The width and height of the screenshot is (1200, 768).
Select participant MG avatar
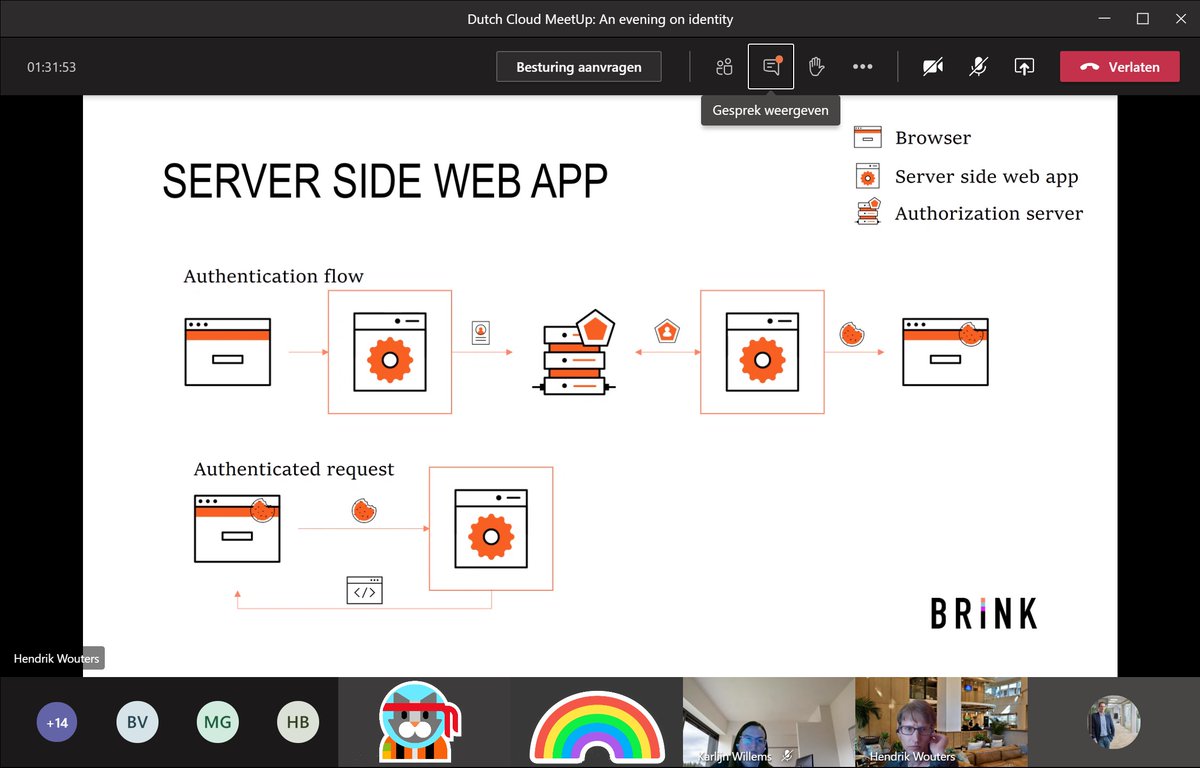[217, 722]
